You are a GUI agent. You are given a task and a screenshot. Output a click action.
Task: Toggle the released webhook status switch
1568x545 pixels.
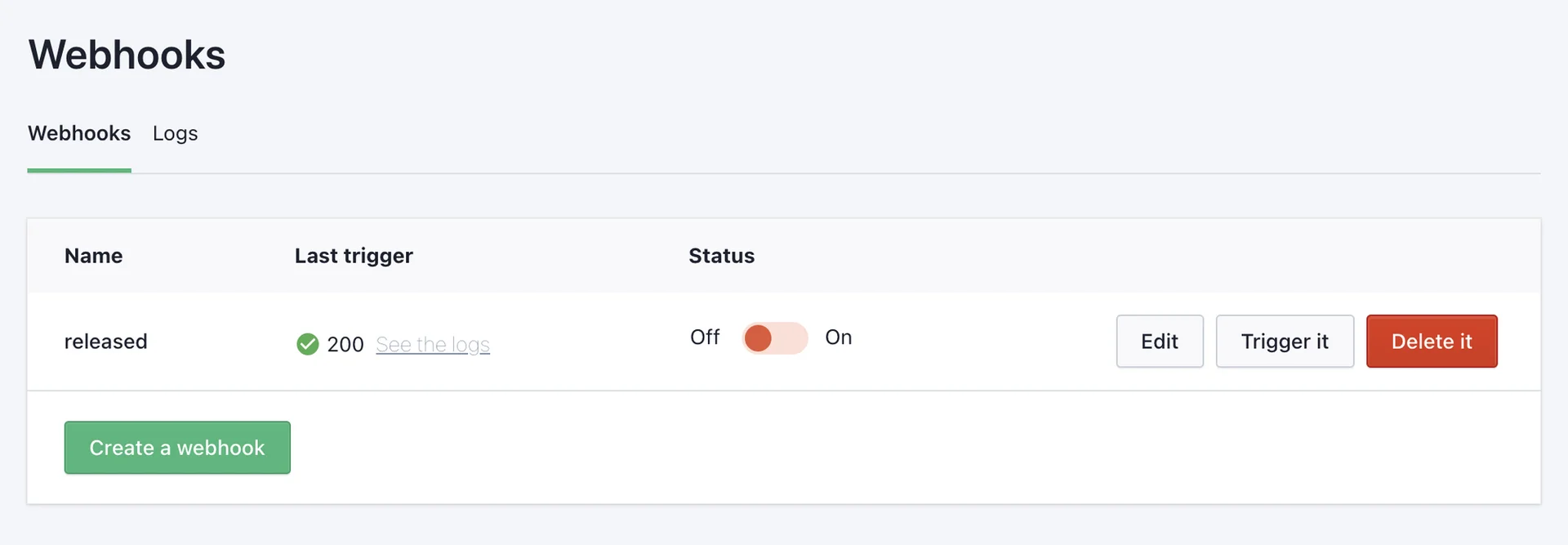tap(774, 338)
